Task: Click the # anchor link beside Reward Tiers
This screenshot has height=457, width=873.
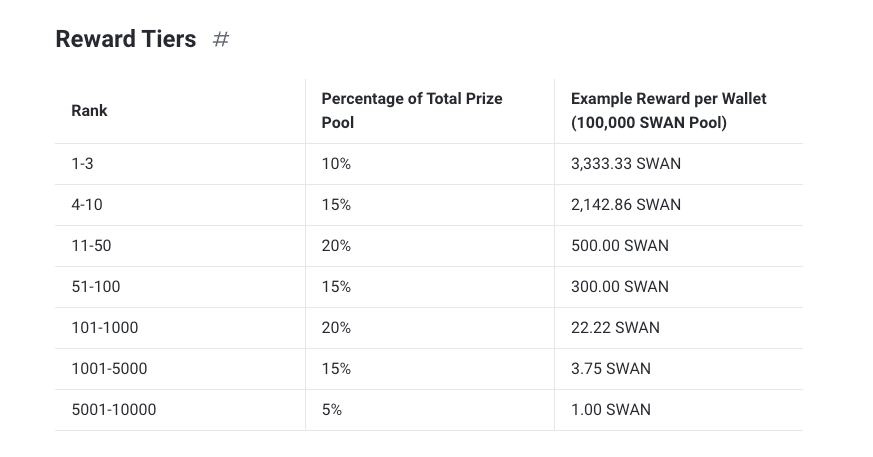Action: [221, 40]
